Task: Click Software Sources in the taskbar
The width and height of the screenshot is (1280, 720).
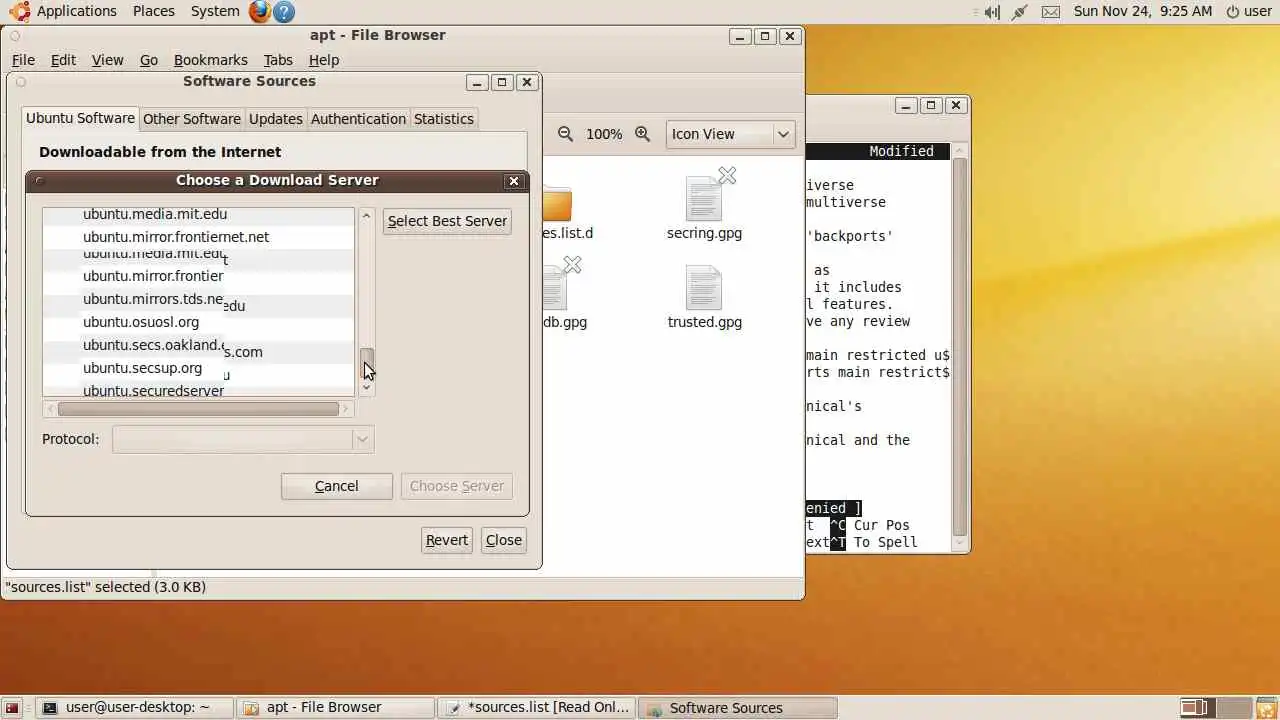Action: pyautogui.click(x=738, y=708)
